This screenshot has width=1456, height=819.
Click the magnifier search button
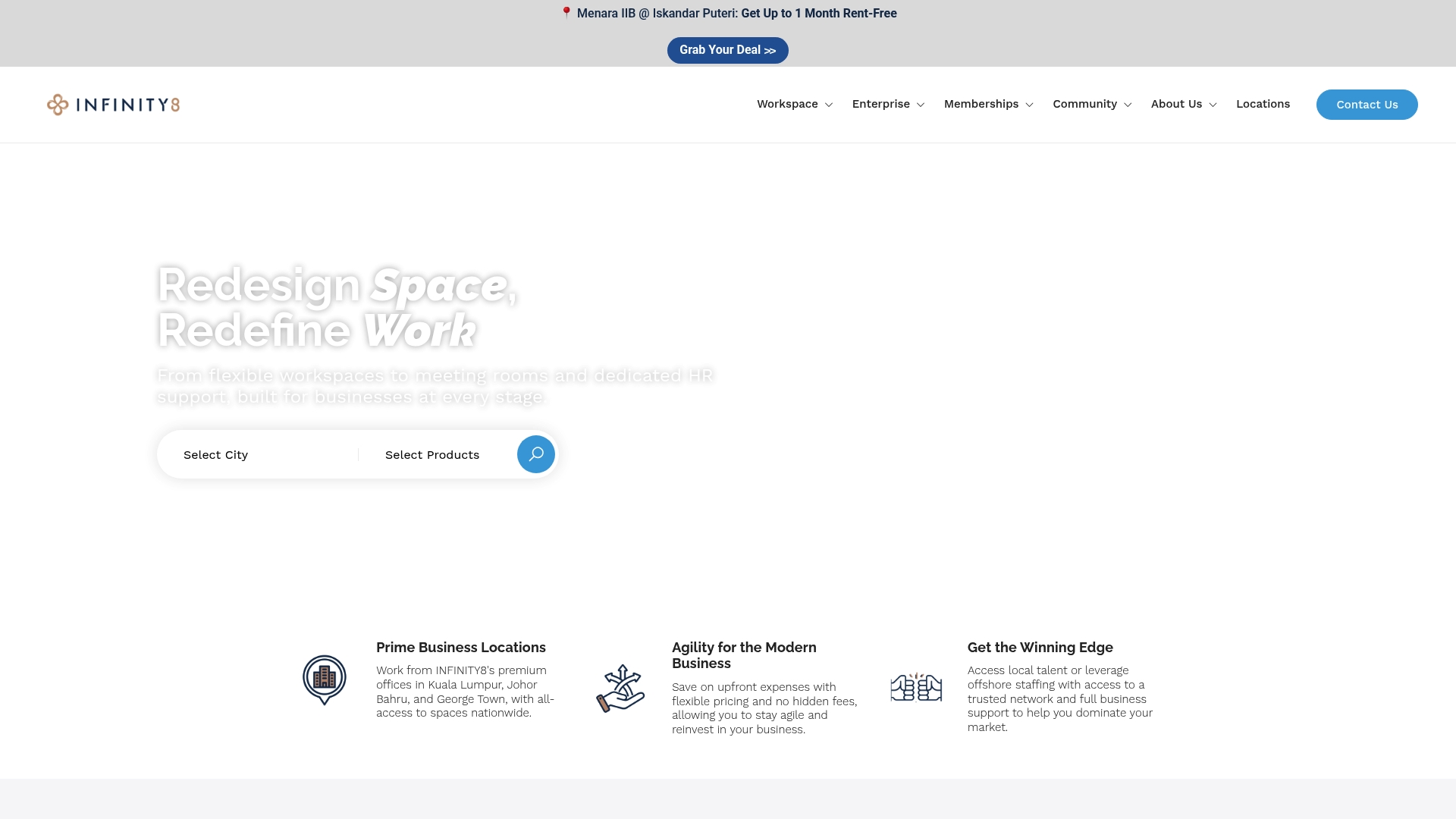[536, 454]
